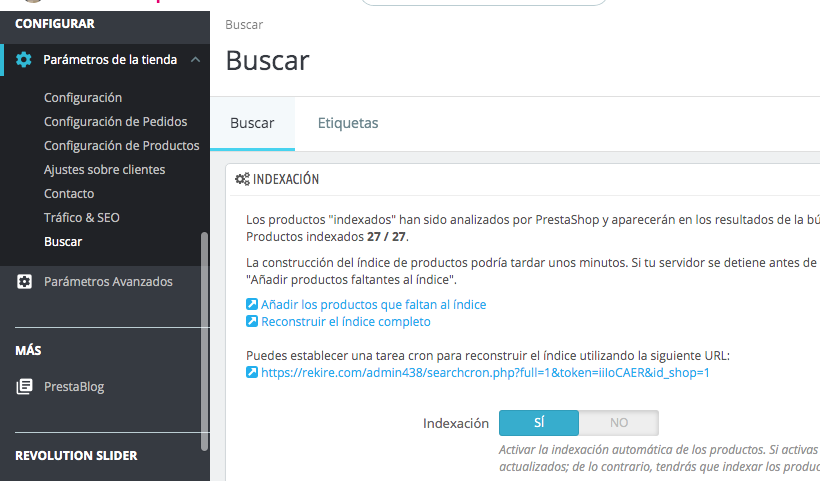
Task: Set Indexación switch to SÍ
Action: coord(539,422)
